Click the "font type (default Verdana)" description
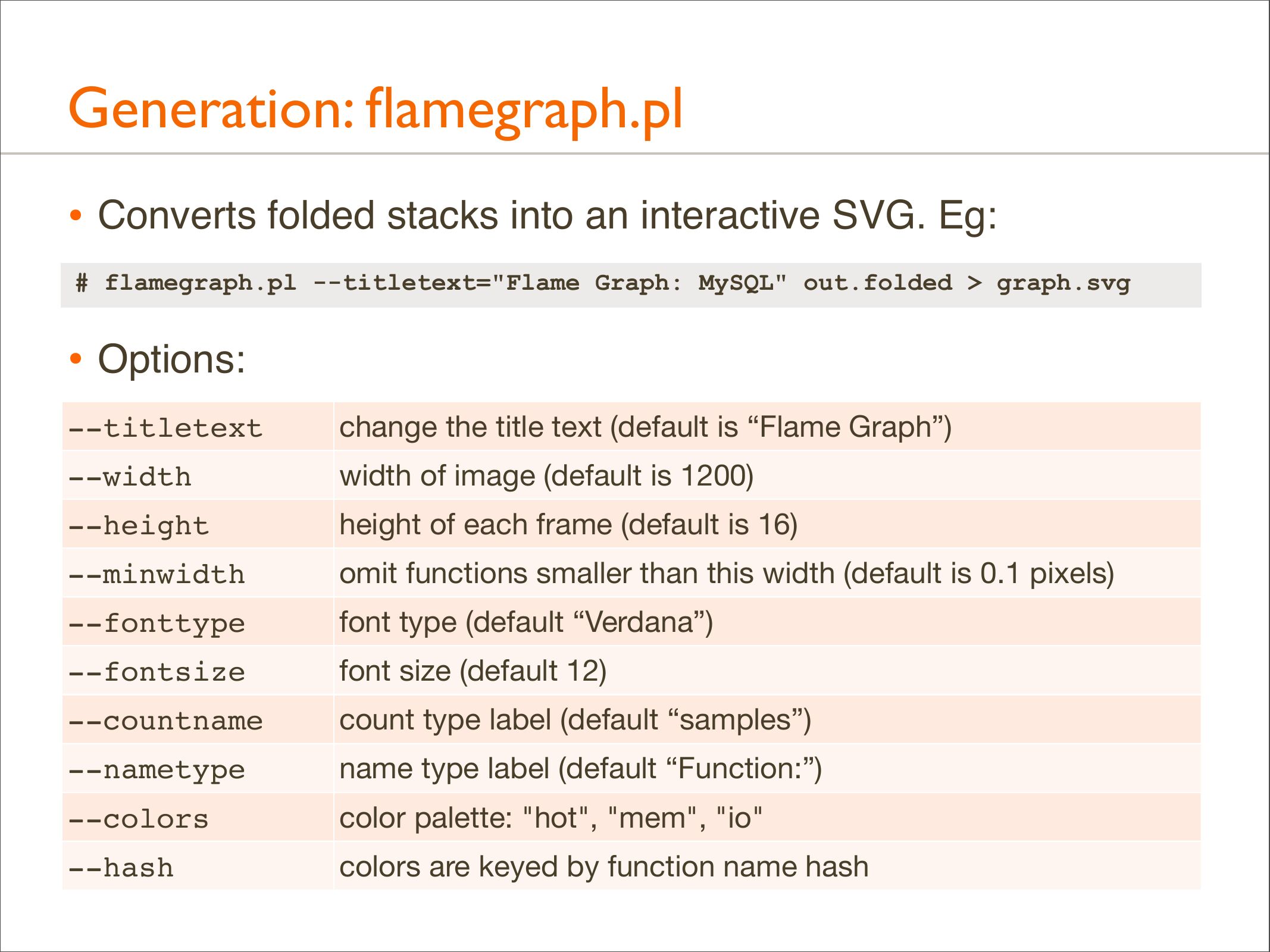Viewport: 1270px width, 952px height. (x=526, y=622)
